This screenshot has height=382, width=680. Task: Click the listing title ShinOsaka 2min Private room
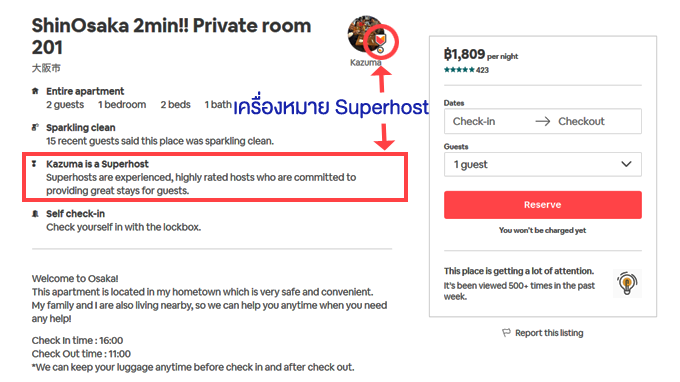coord(171,36)
